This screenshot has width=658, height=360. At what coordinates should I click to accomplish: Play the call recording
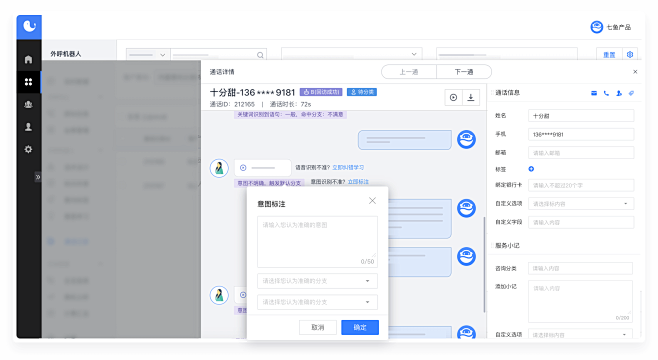(x=454, y=97)
